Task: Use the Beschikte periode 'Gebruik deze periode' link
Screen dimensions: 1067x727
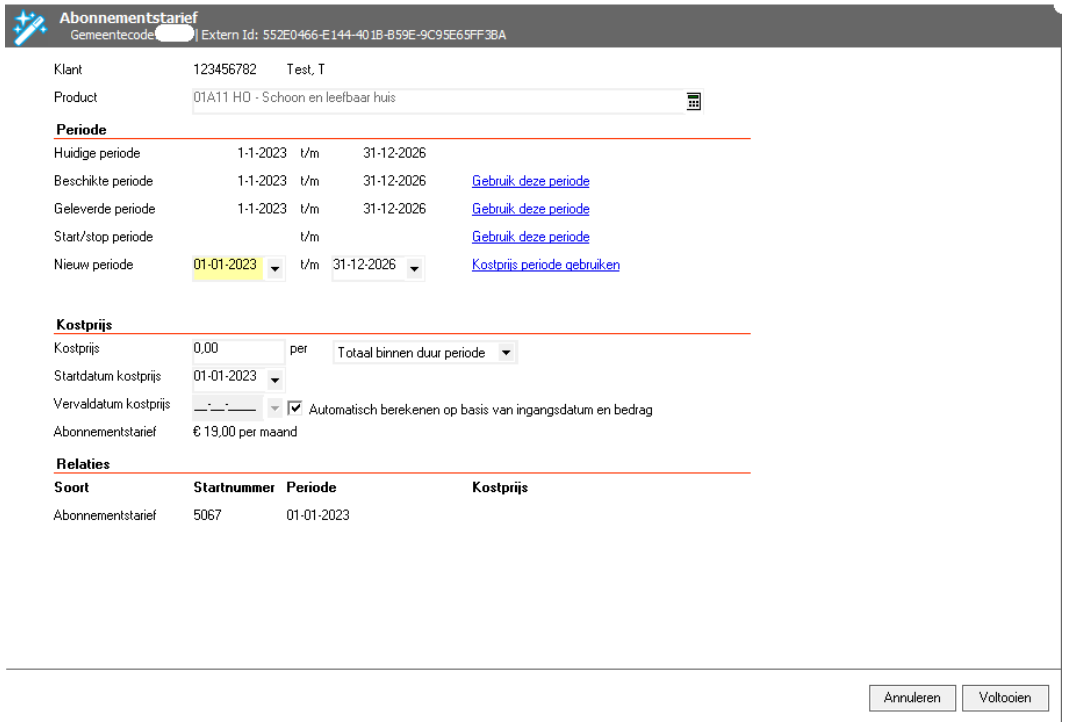Action: pos(530,182)
